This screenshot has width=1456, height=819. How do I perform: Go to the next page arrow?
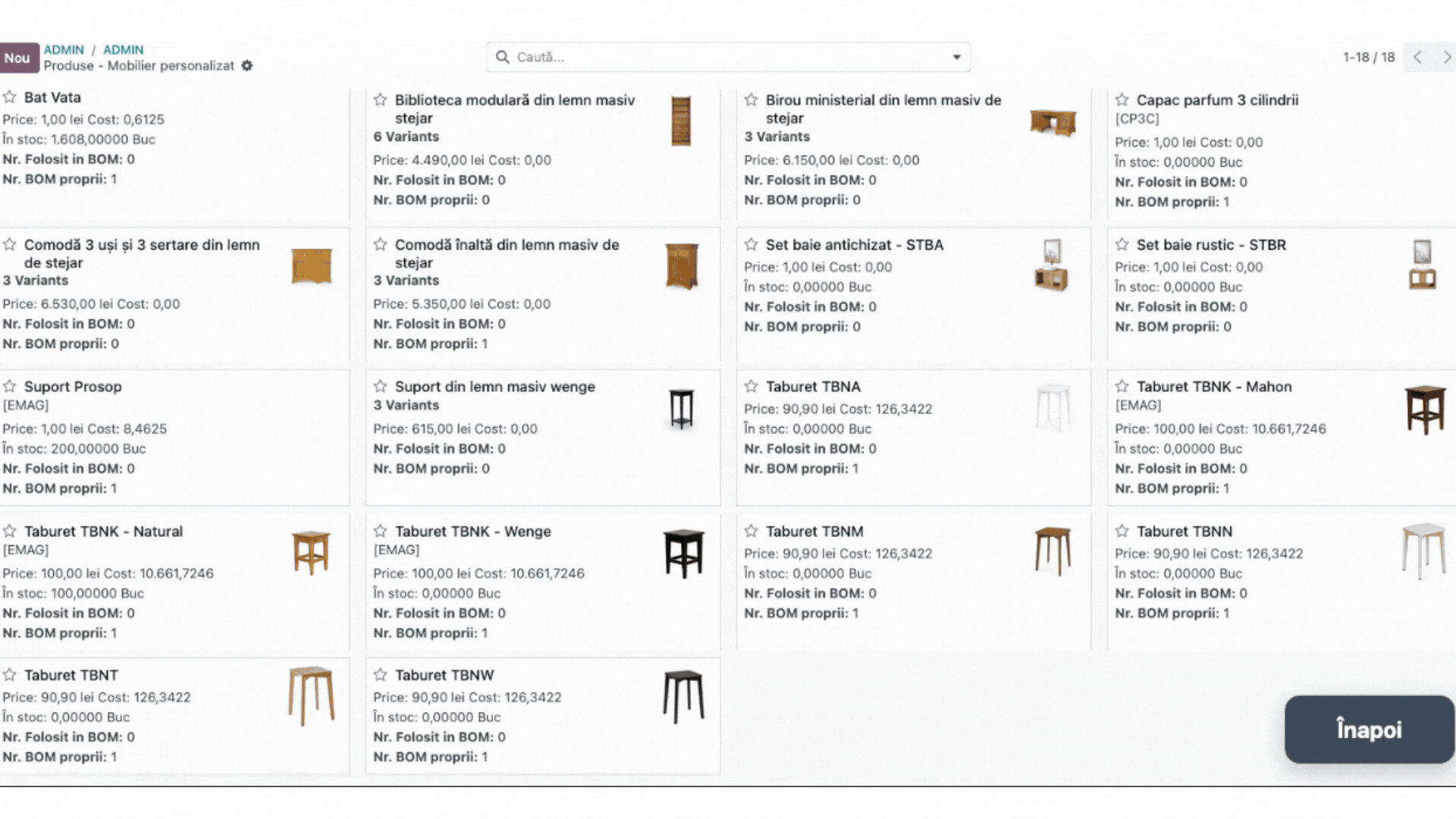coord(1446,57)
